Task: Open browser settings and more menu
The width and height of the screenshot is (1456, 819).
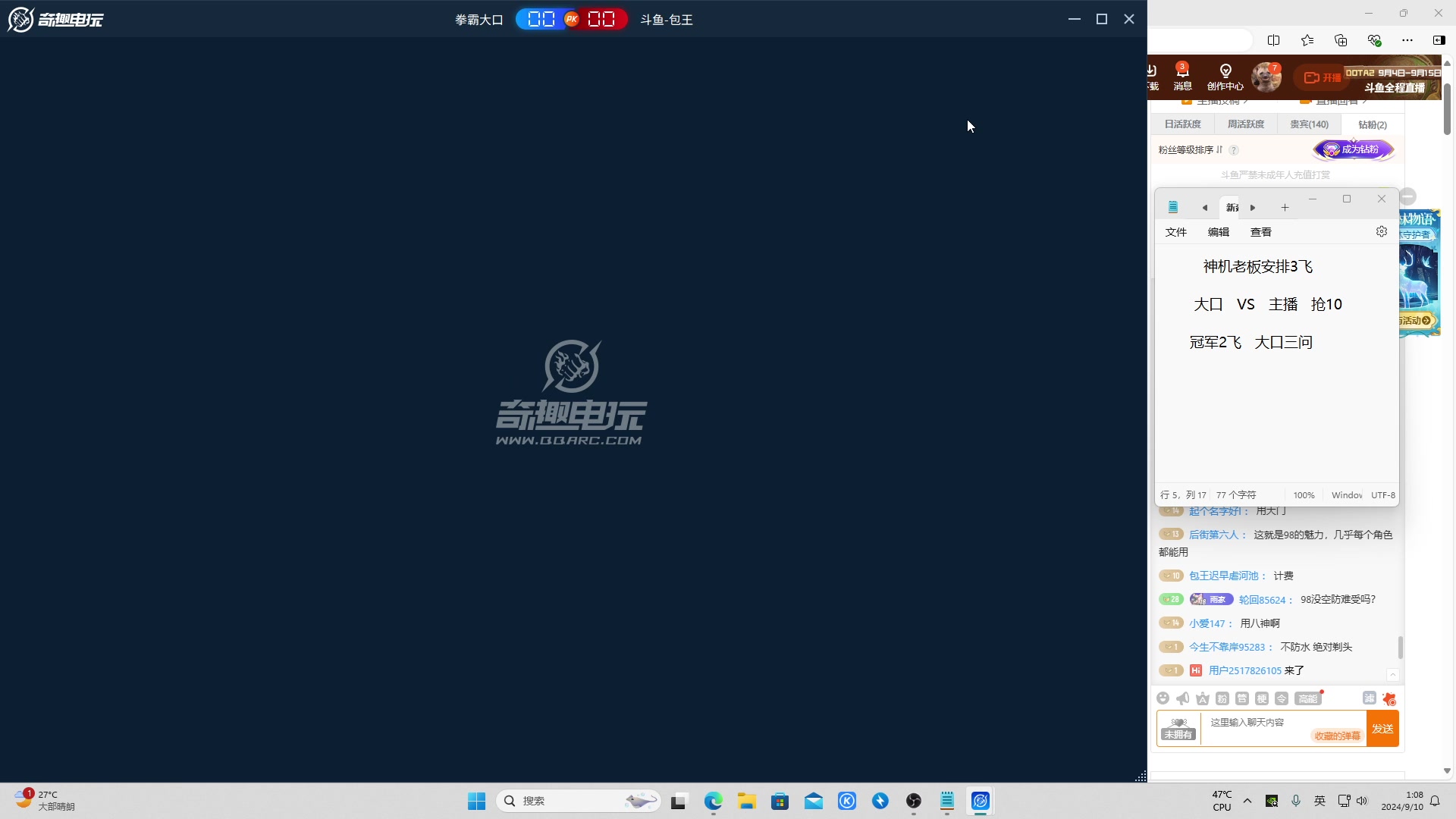Action: pyautogui.click(x=1407, y=40)
